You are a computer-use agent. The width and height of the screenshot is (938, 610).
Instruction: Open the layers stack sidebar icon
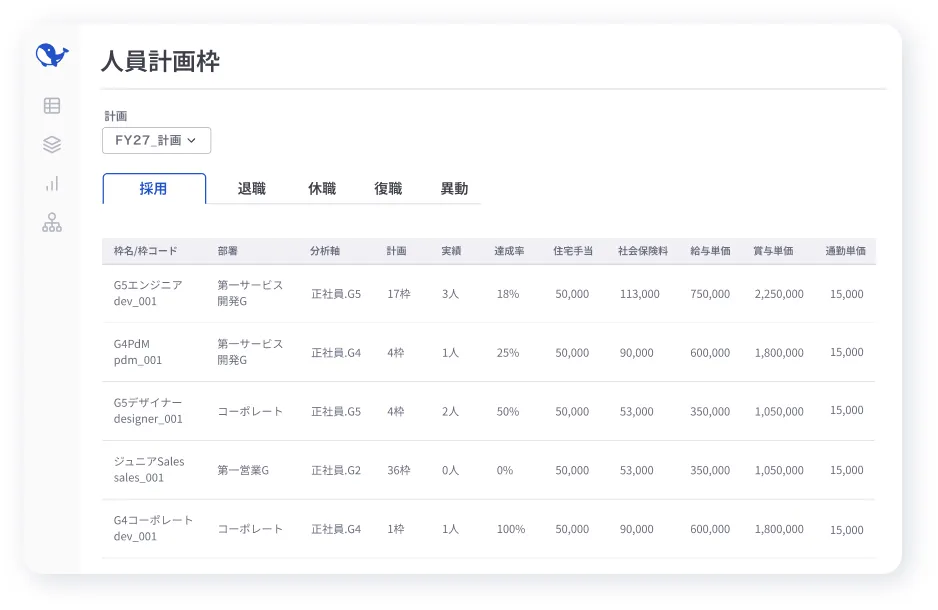click(x=52, y=144)
